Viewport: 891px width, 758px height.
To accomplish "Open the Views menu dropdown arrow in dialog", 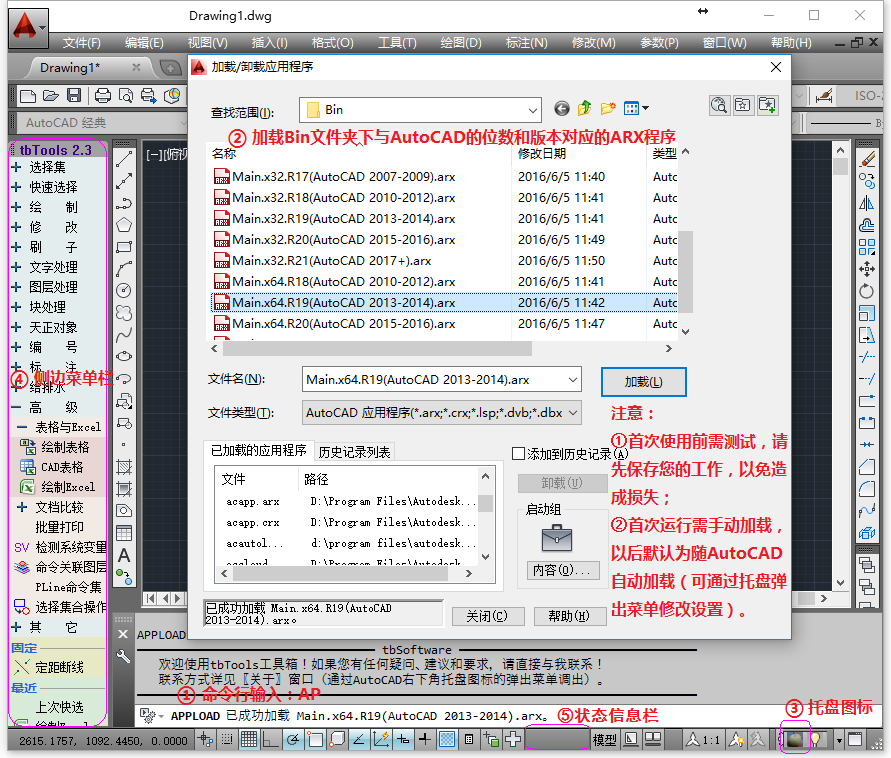I will coord(646,108).
